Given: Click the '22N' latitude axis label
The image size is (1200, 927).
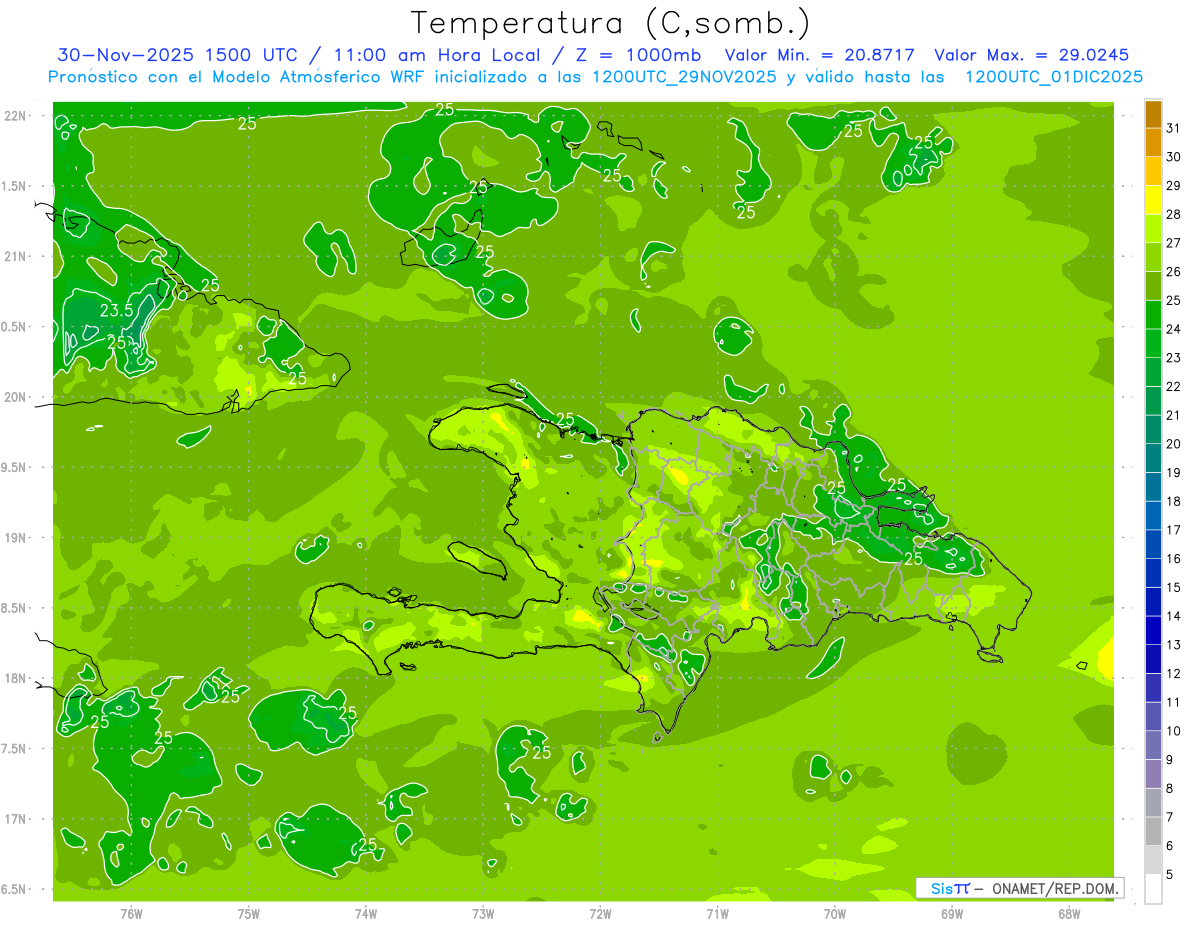Looking at the screenshot, I should (x=15, y=116).
